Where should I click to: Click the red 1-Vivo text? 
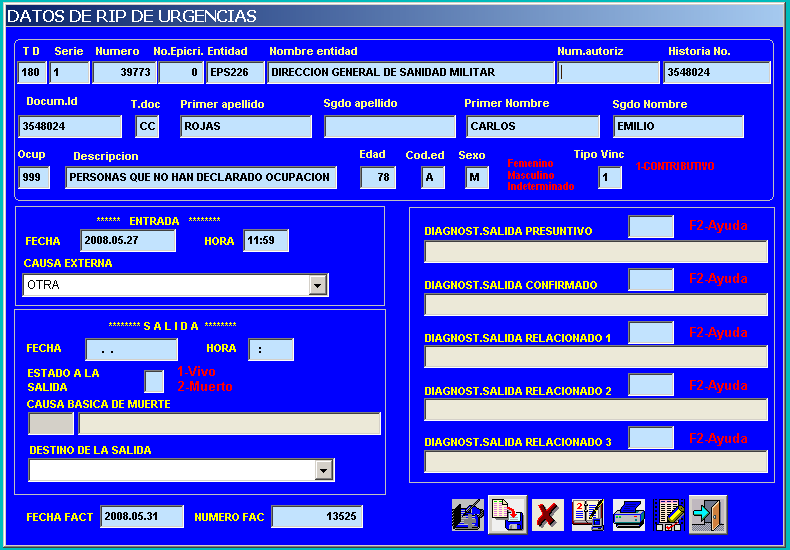click(196, 372)
